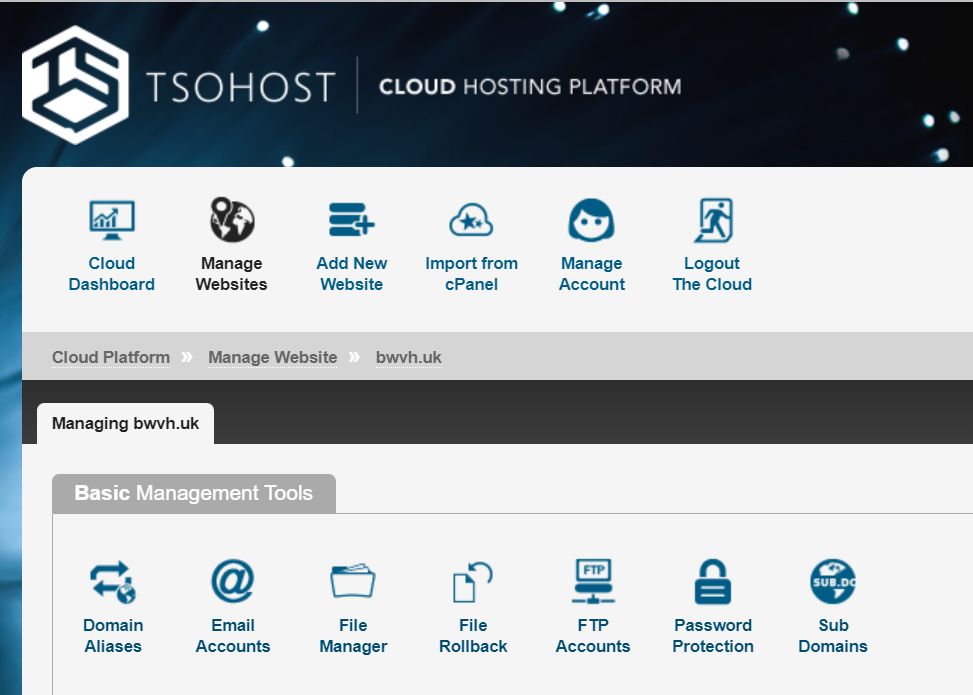Click the Manage Websites globe icon

pyautogui.click(x=232, y=220)
